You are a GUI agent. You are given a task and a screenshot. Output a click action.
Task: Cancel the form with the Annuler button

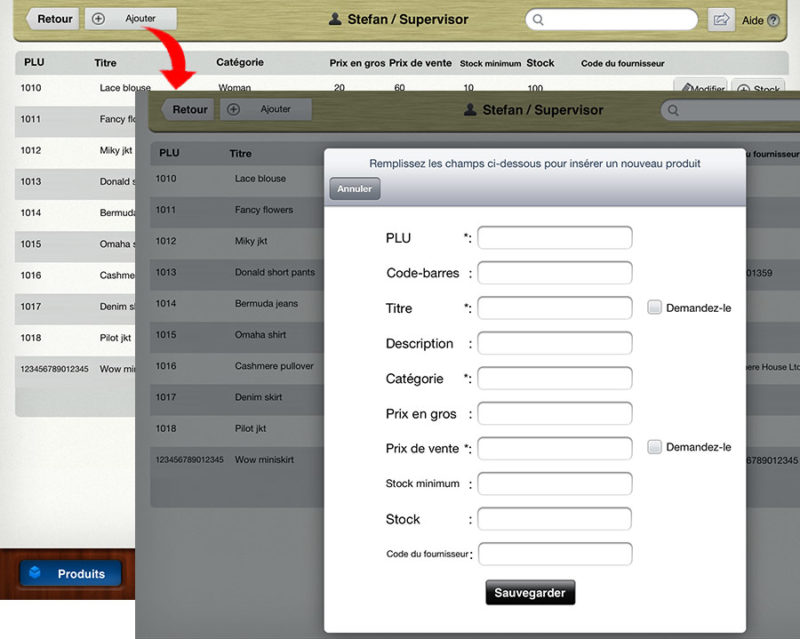click(354, 188)
